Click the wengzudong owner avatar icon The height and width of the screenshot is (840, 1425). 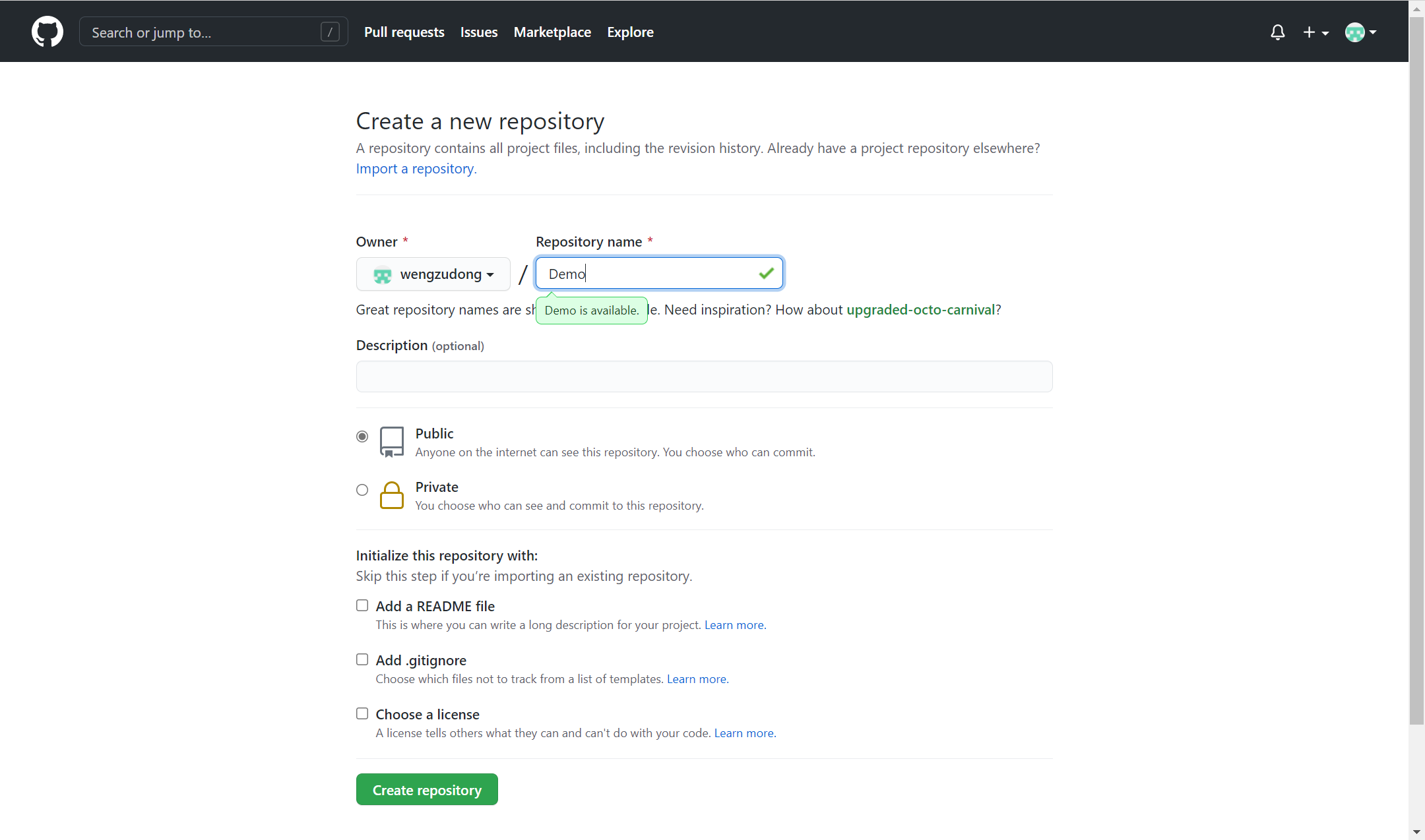tap(383, 274)
